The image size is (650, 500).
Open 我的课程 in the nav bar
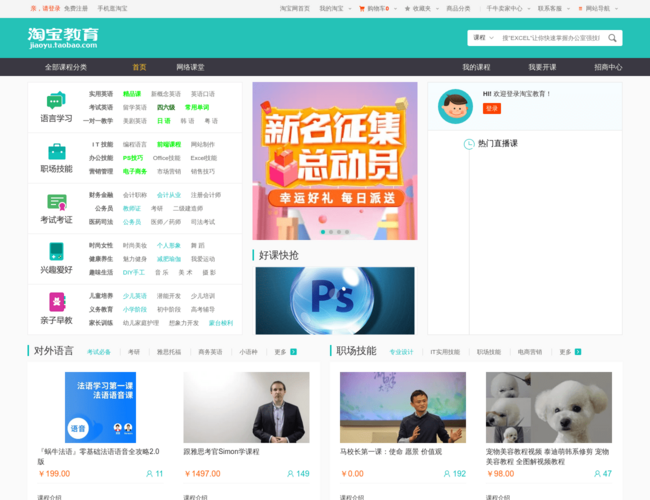point(476,67)
